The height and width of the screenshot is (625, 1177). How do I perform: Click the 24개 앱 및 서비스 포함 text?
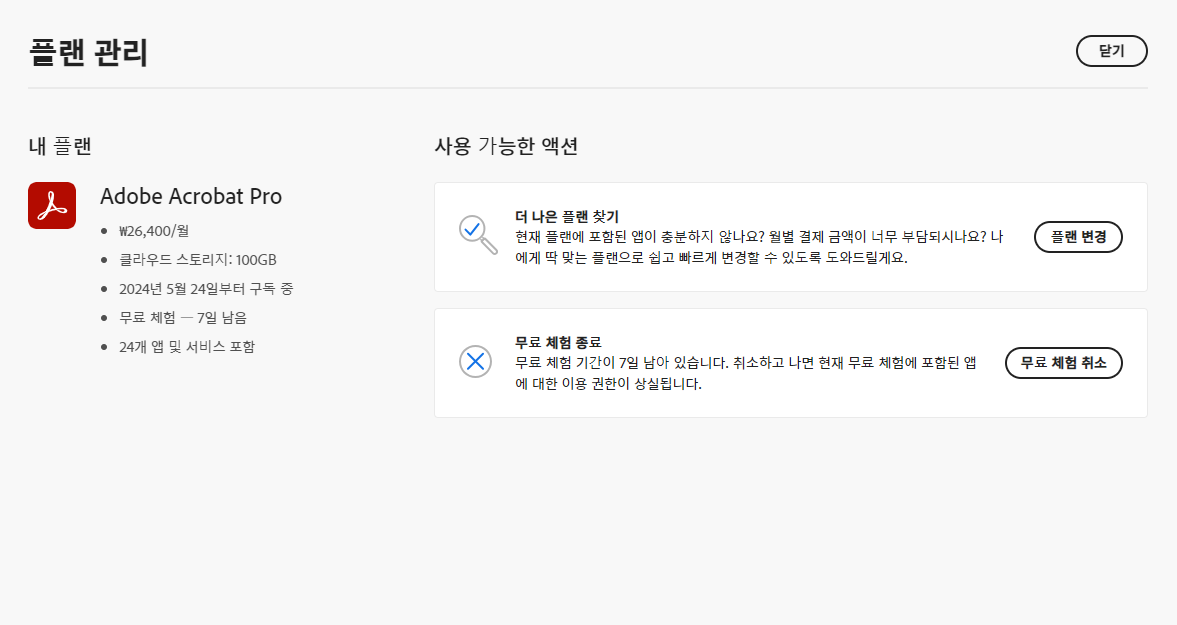coord(187,347)
